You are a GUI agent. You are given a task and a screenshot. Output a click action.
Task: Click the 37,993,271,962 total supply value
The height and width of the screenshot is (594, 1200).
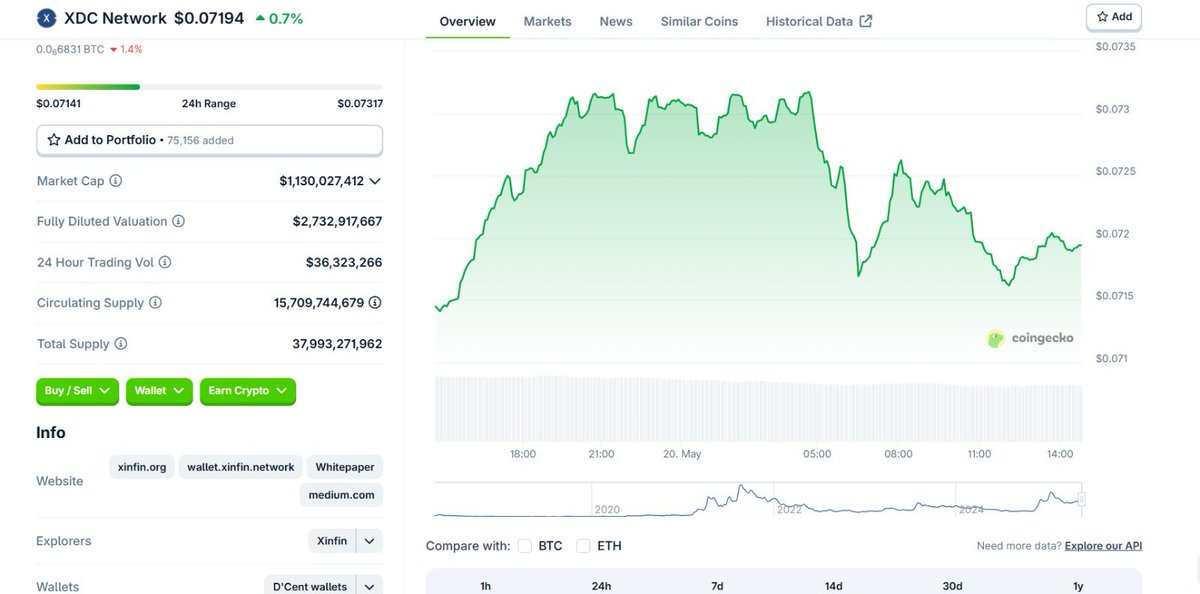[337, 343]
